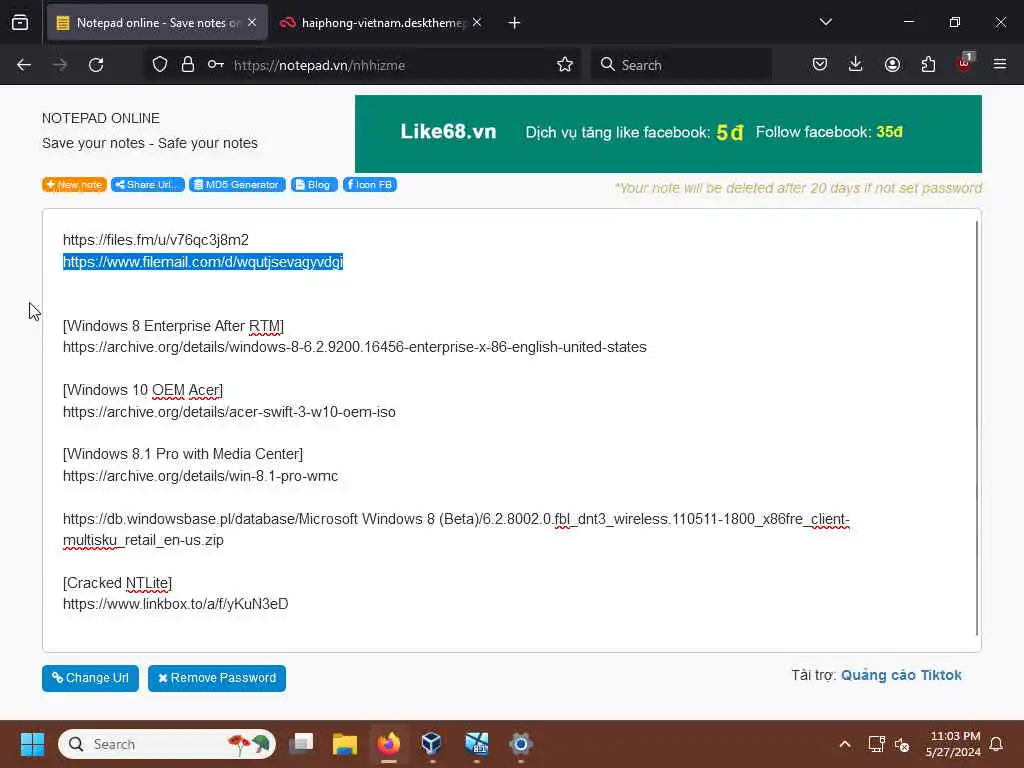Screen dimensions: 1024x768
Task: Open the list all tabs dropdown
Action: coord(825,23)
